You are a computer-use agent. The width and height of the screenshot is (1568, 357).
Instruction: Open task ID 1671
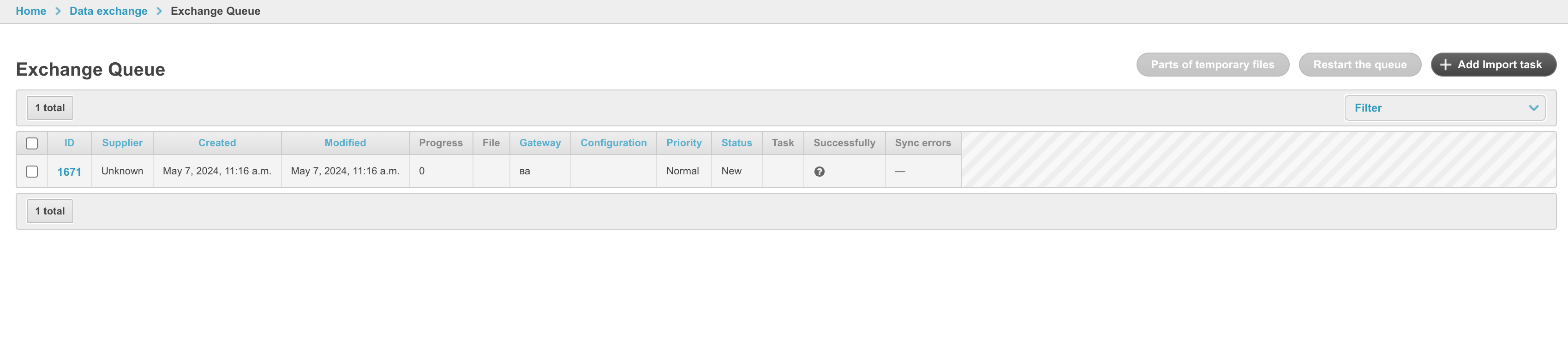tap(69, 172)
